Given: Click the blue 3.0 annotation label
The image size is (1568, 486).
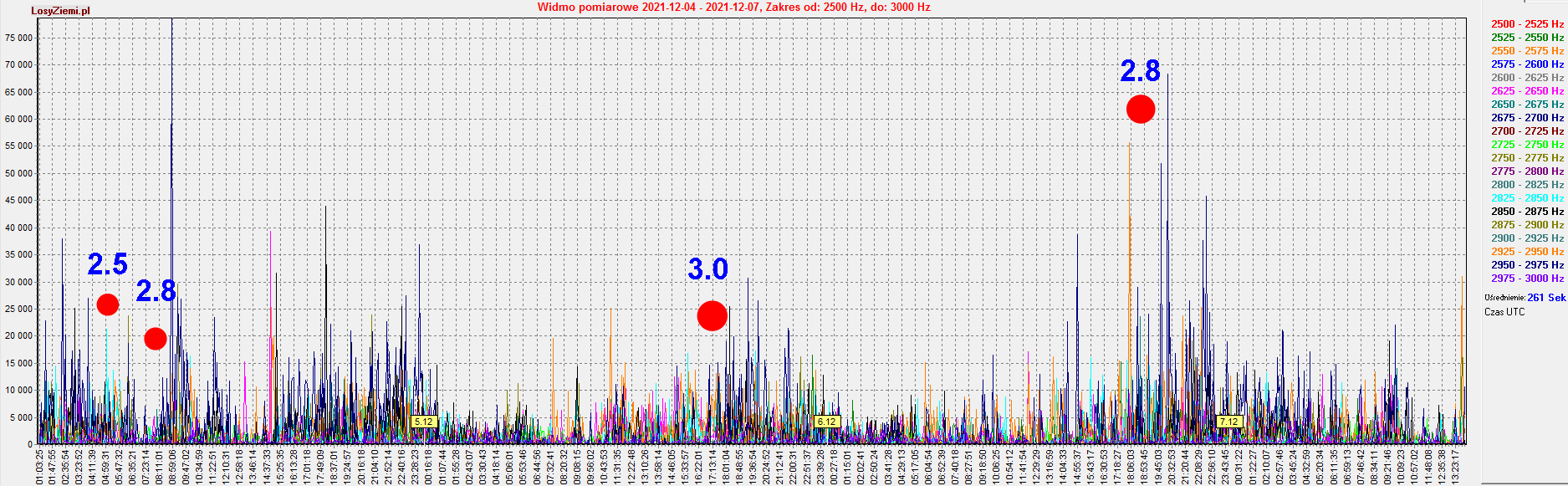Looking at the screenshot, I should [x=707, y=269].
